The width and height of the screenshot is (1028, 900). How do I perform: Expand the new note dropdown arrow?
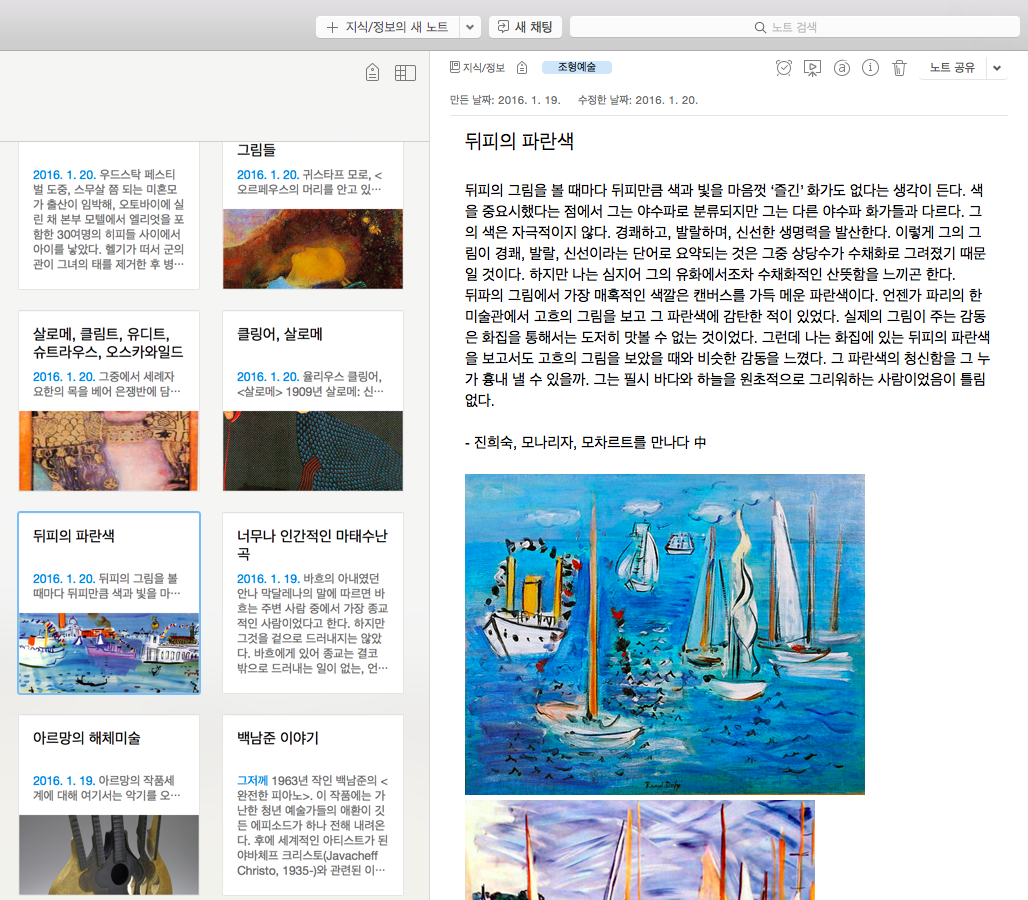tap(468, 26)
